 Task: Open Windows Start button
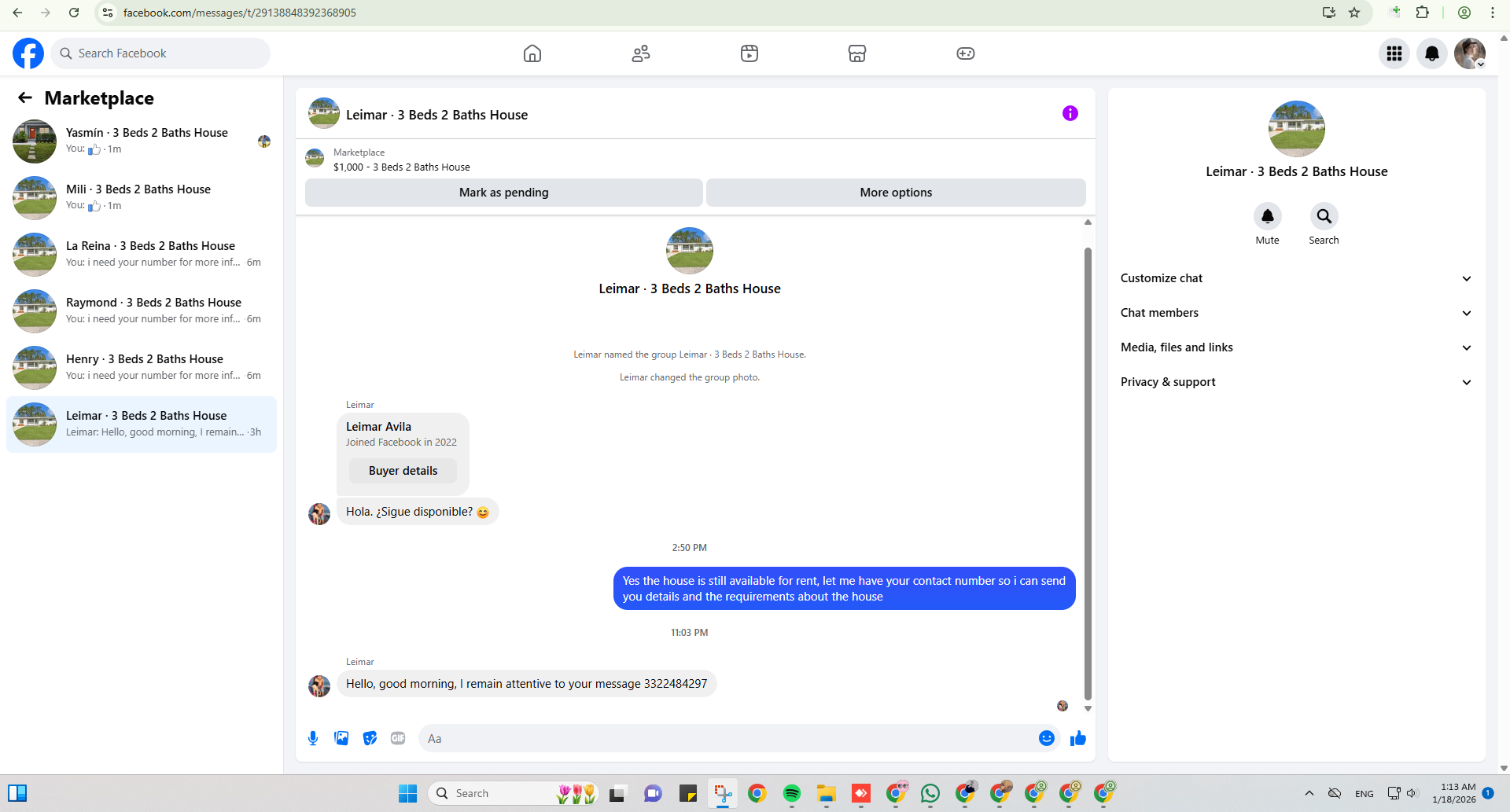tap(407, 793)
